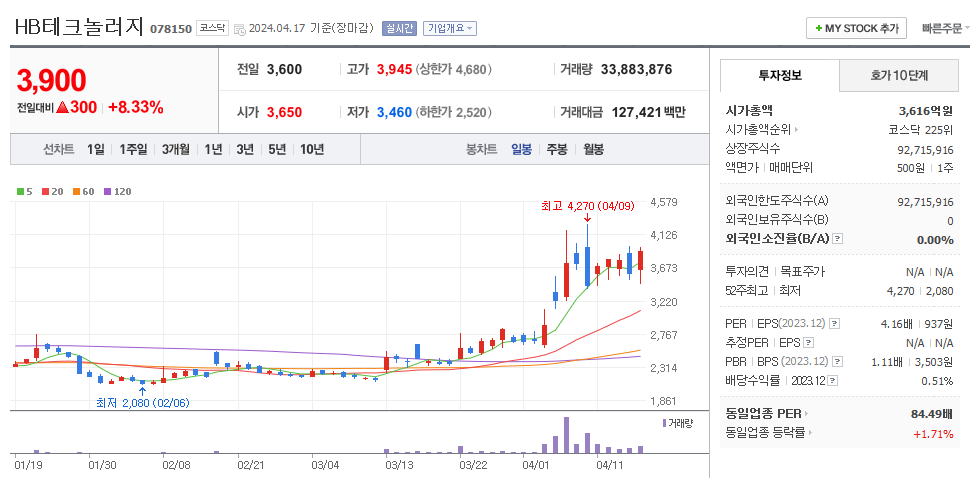
Task: Select the 월봉 monthly candle chart
Action: tap(593, 149)
